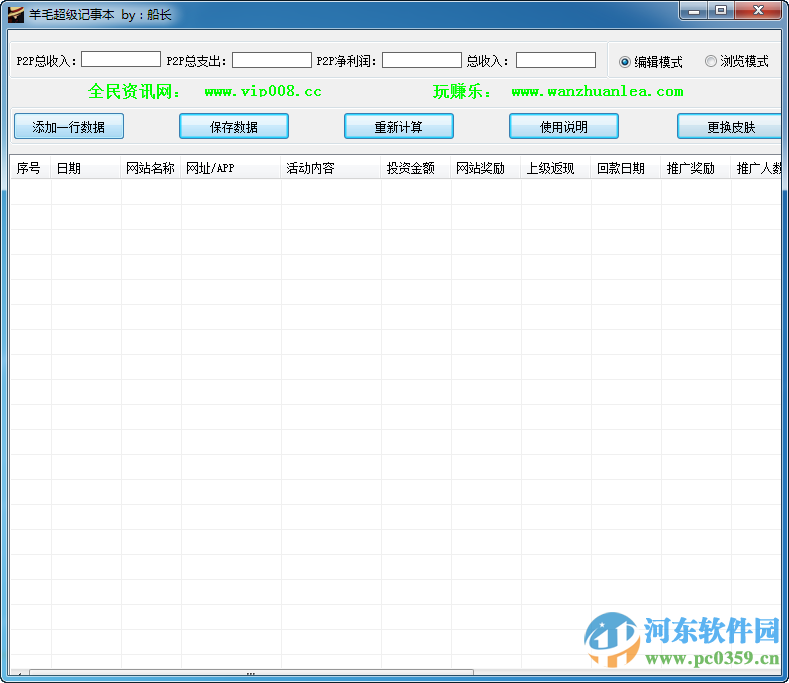Focus the 总收入 input field
This screenshot has height=683, width=789.
click(556, 60)
